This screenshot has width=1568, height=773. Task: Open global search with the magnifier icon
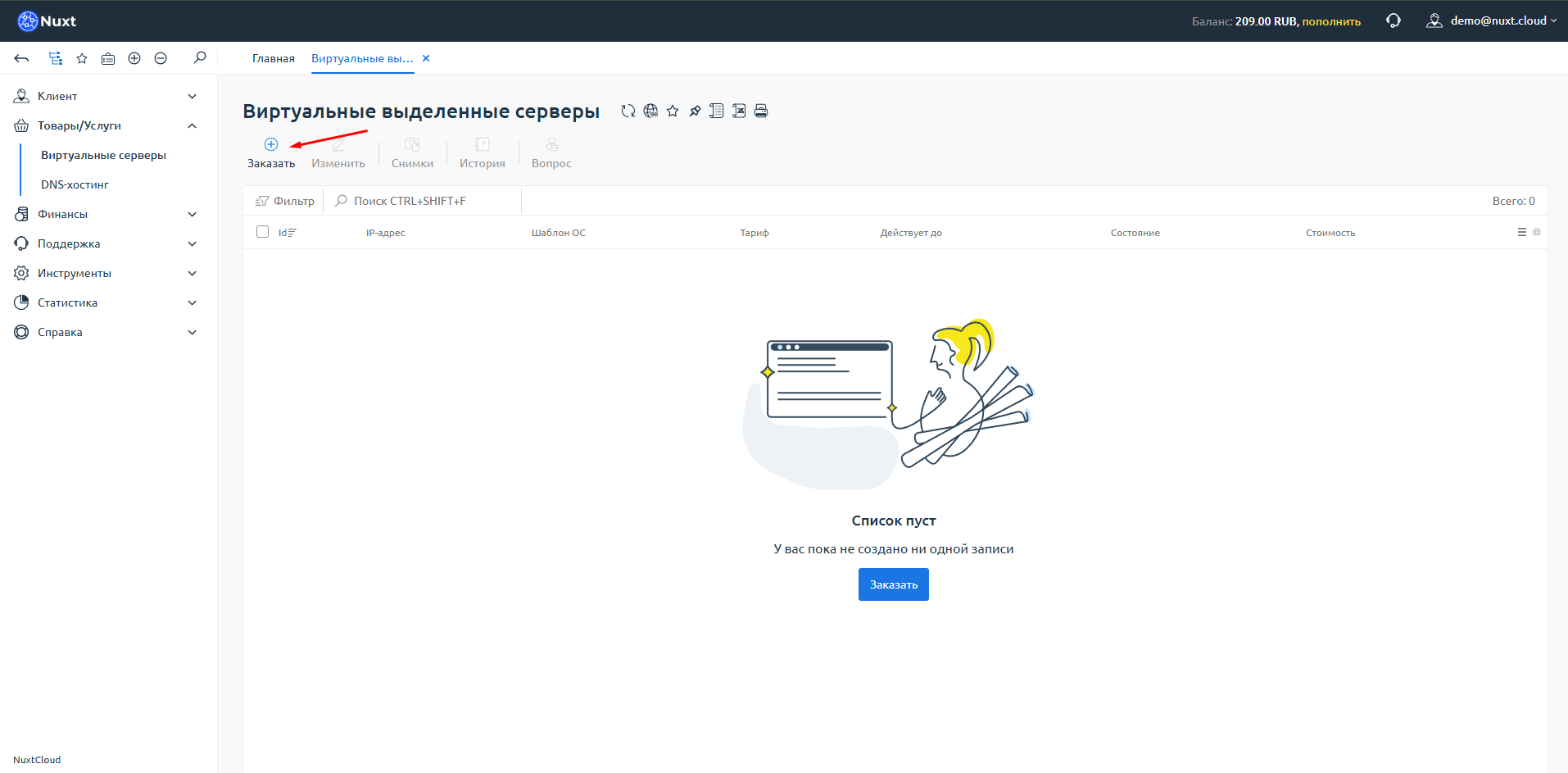pyautogui.click(x=199, y=57)
